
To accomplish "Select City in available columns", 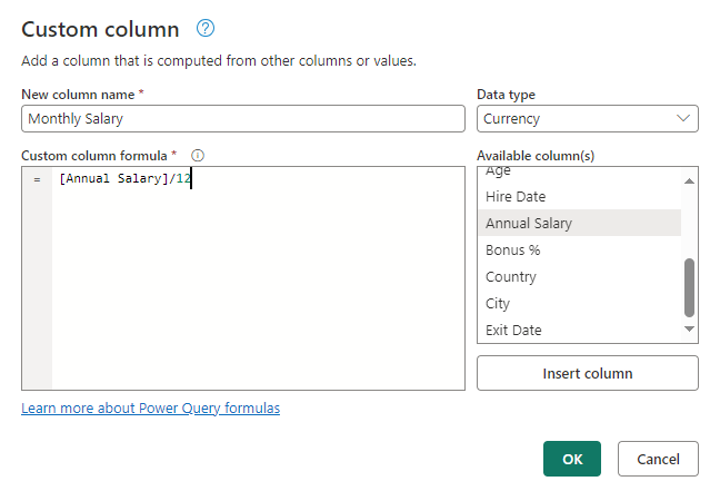I will tap(579, 303).
